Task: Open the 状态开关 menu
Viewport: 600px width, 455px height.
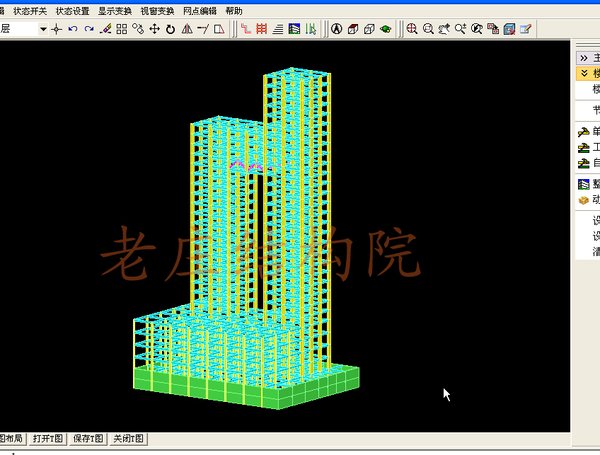Action: (30, 11)
